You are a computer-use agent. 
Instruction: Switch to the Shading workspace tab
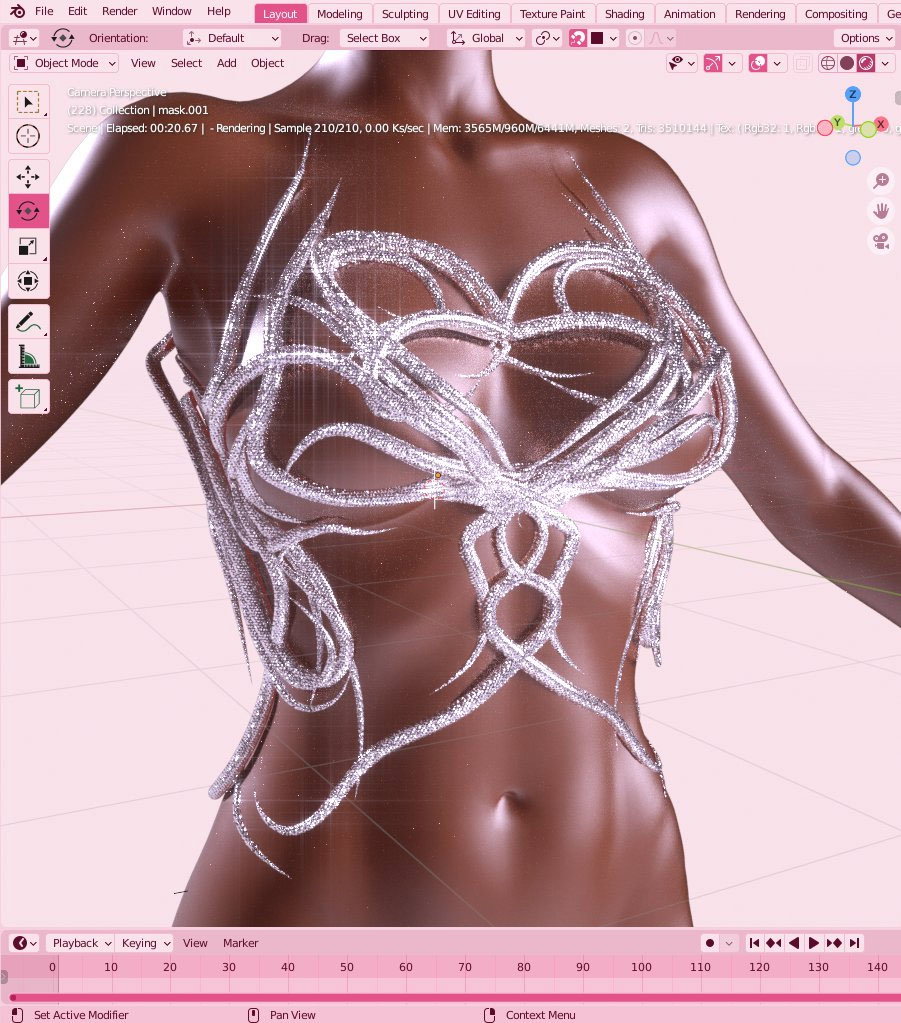click(x=624, y=14)
